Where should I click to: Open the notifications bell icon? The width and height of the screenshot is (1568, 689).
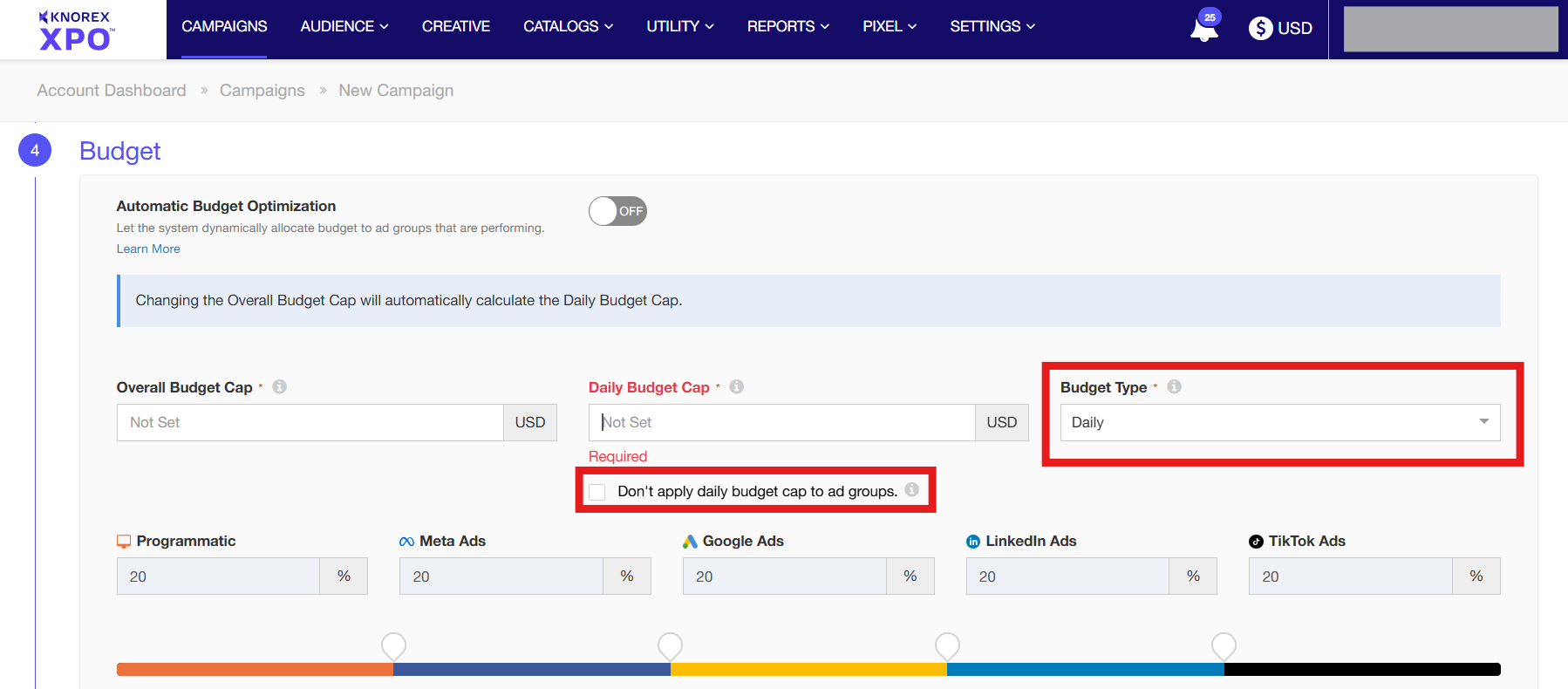[x=1203, y=29]
